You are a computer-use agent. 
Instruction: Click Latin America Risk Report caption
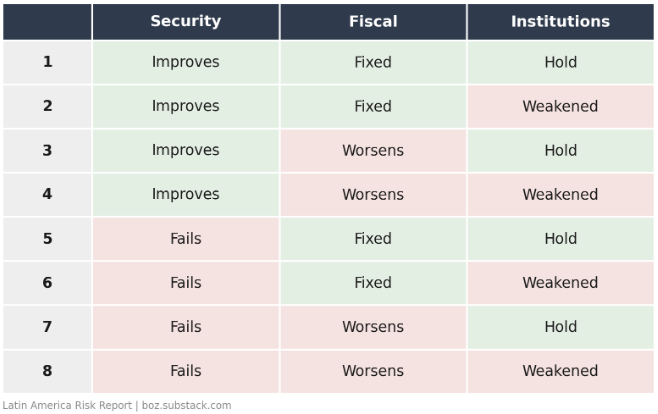coord(67,406)
